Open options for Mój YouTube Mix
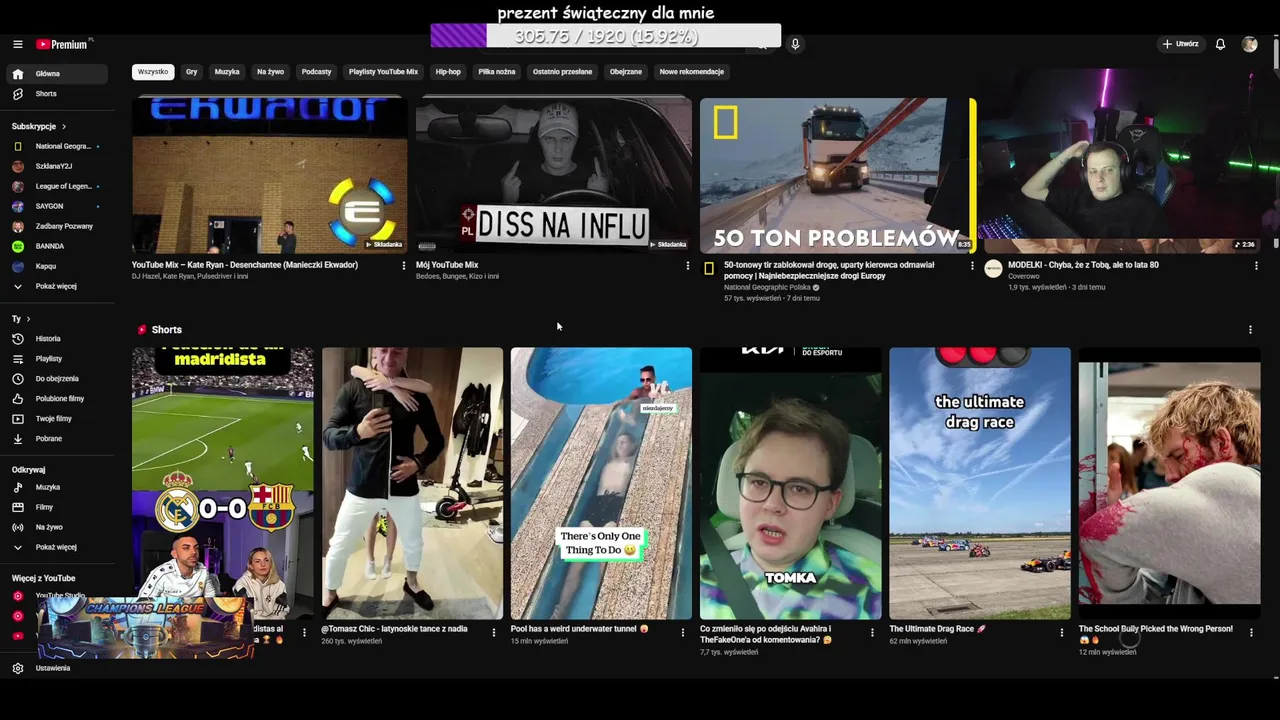 (x=687, y=266)
